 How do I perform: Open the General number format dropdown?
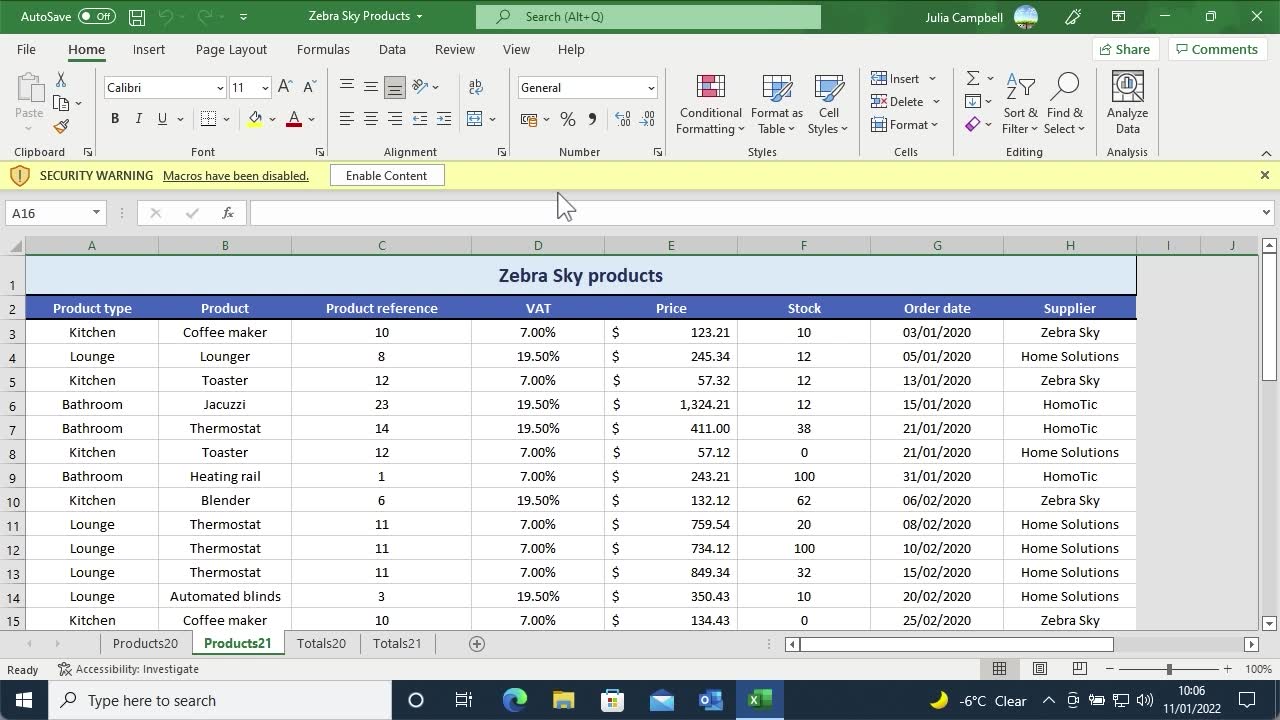[x=650, y=88]
